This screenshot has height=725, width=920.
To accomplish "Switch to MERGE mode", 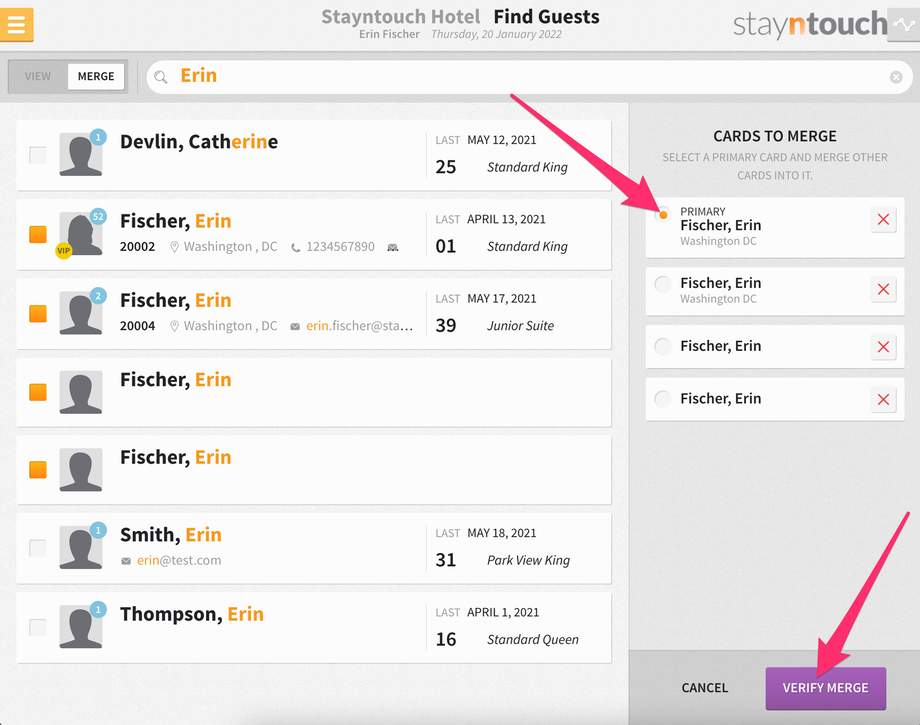I will tap(96, 76).
